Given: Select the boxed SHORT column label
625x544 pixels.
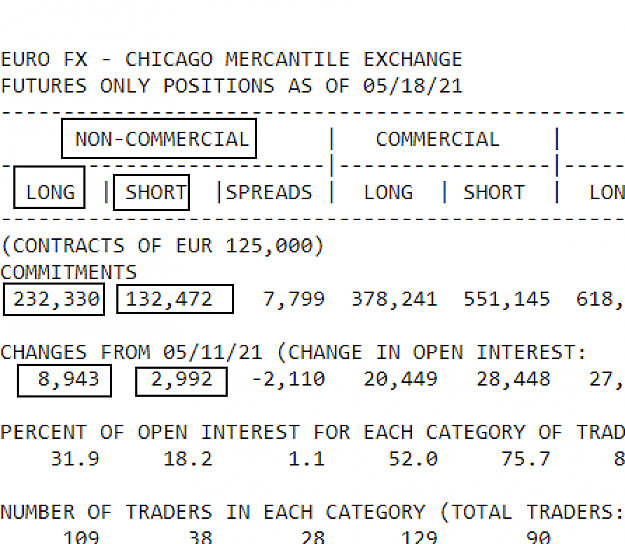Looking at the screenshot, I should pyautogui.click(x=151, y=192).
